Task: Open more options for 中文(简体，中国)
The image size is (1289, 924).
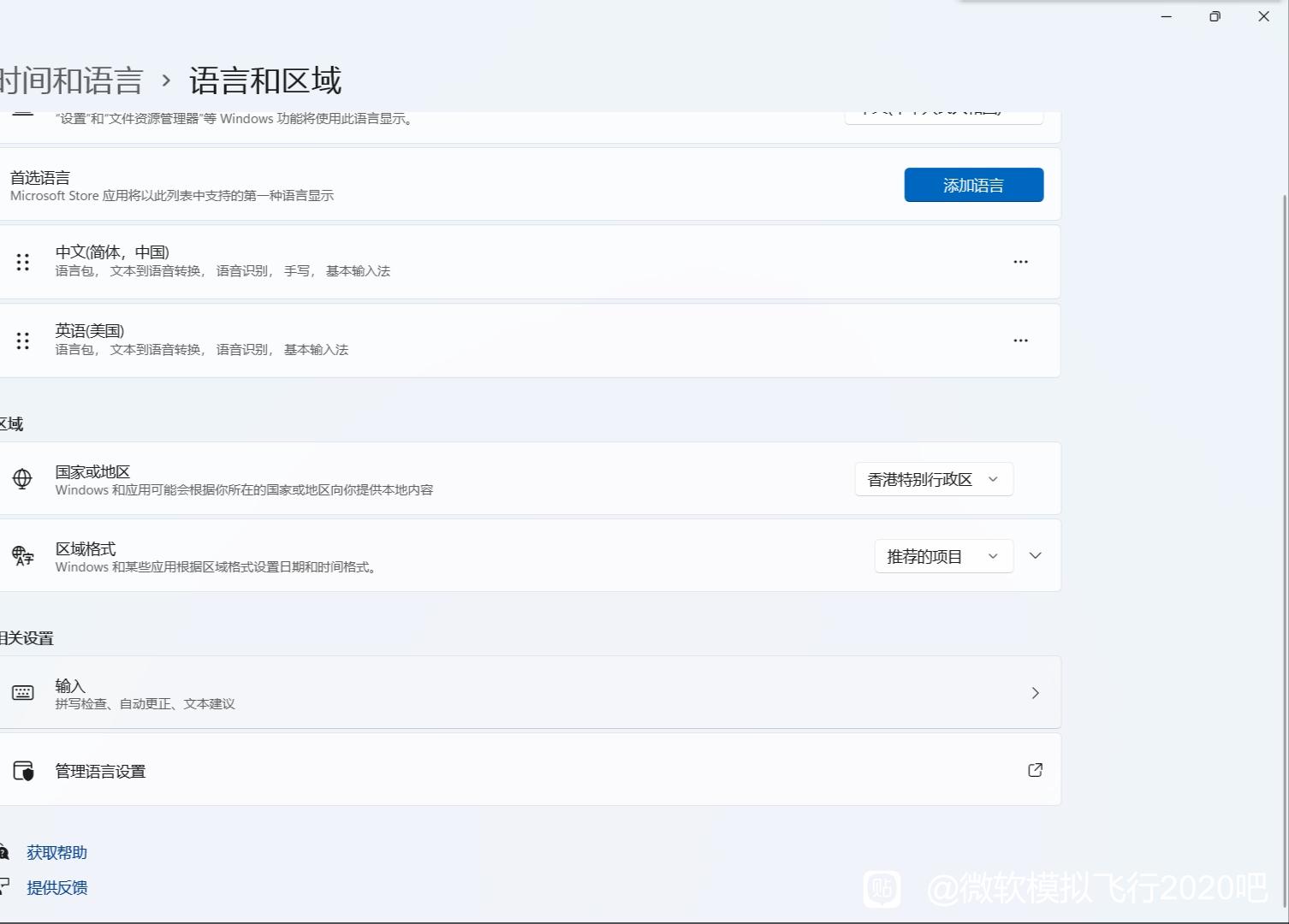Action: coord(1020,262)
